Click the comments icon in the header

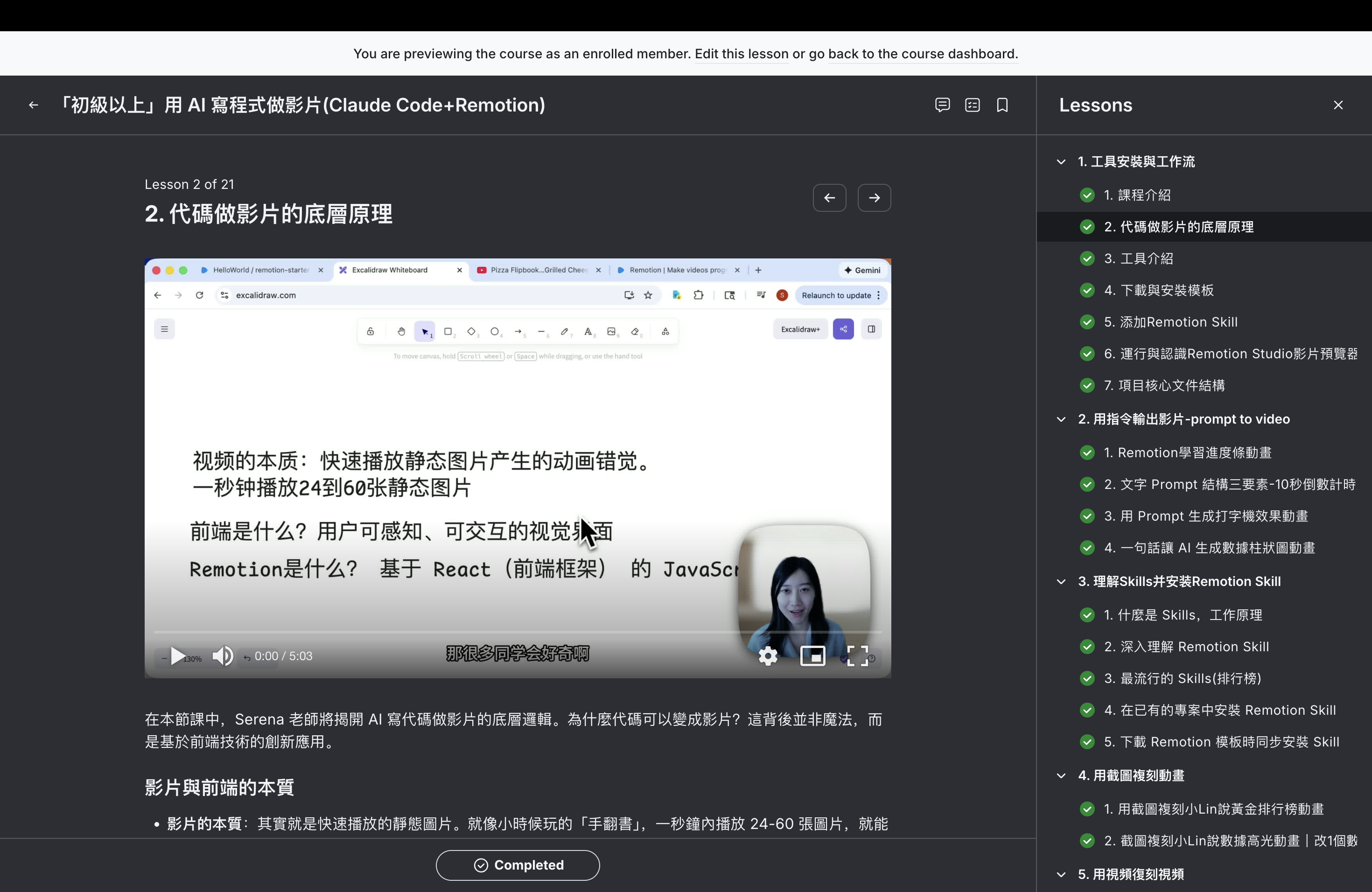click(942, 105)
